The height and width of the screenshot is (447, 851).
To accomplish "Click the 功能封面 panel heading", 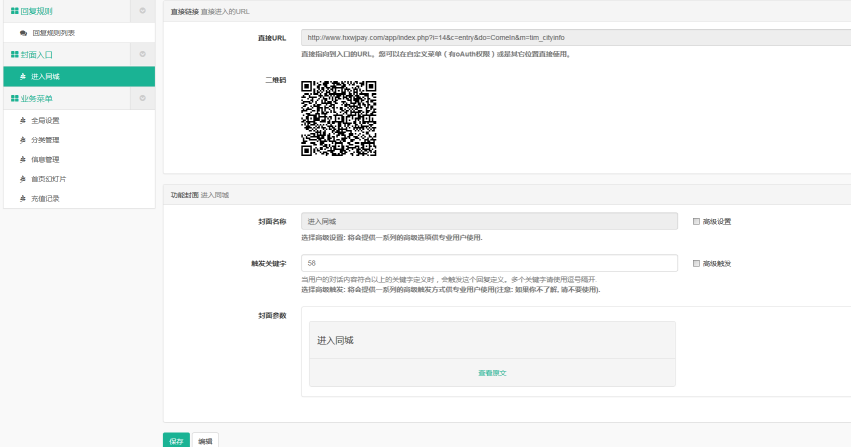I will [185, 195].
